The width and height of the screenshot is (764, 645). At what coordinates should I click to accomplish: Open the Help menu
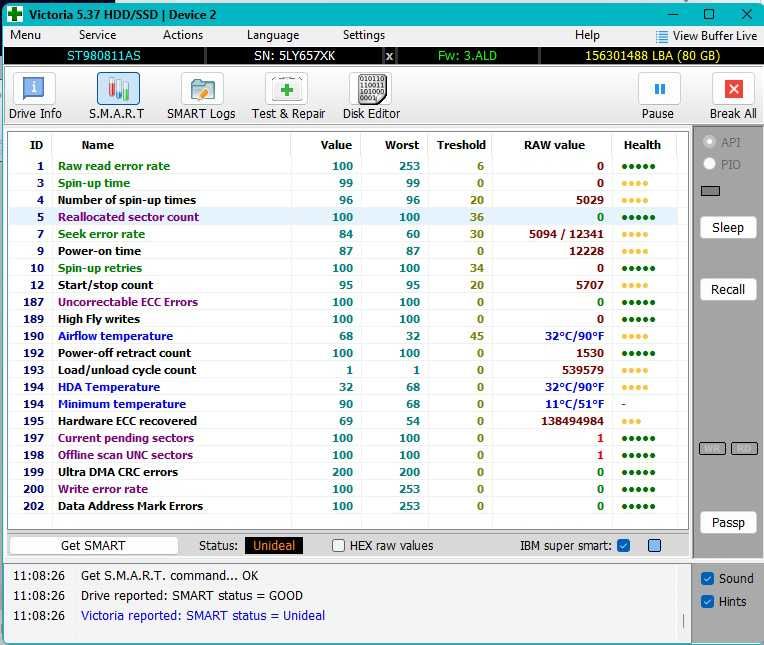click(587, 35)
